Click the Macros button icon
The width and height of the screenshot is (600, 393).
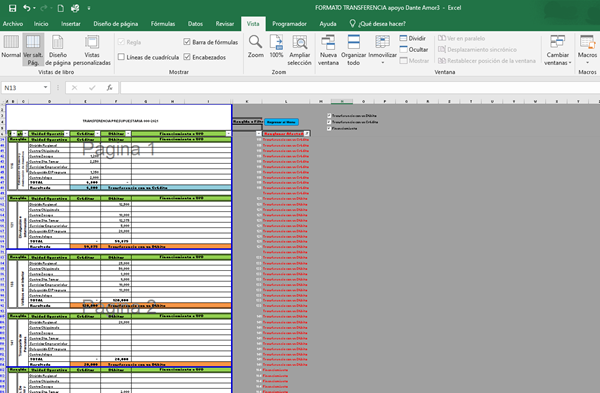pos(587,43)
